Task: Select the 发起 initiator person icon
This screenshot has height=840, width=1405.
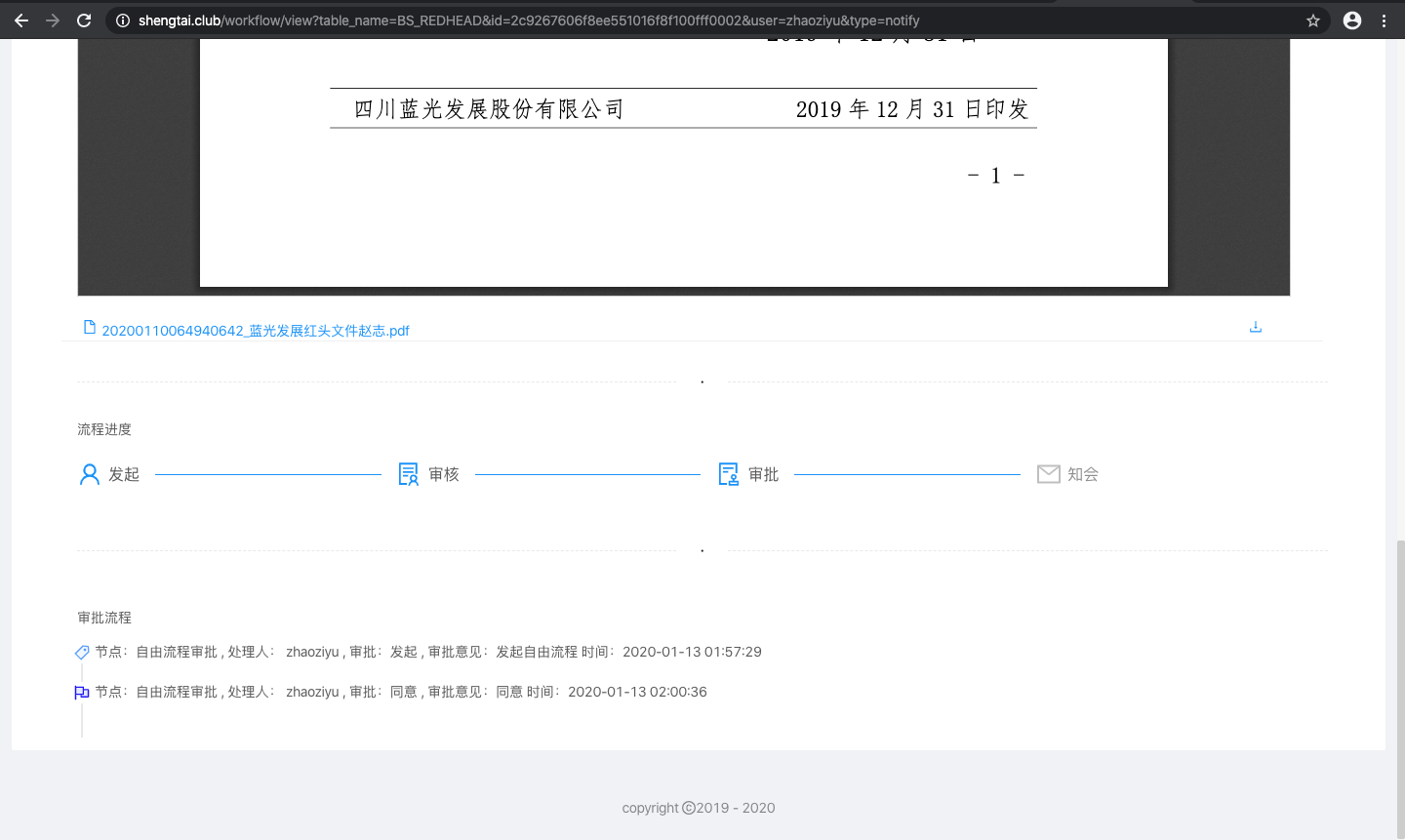Action: [x=89, y=473]
